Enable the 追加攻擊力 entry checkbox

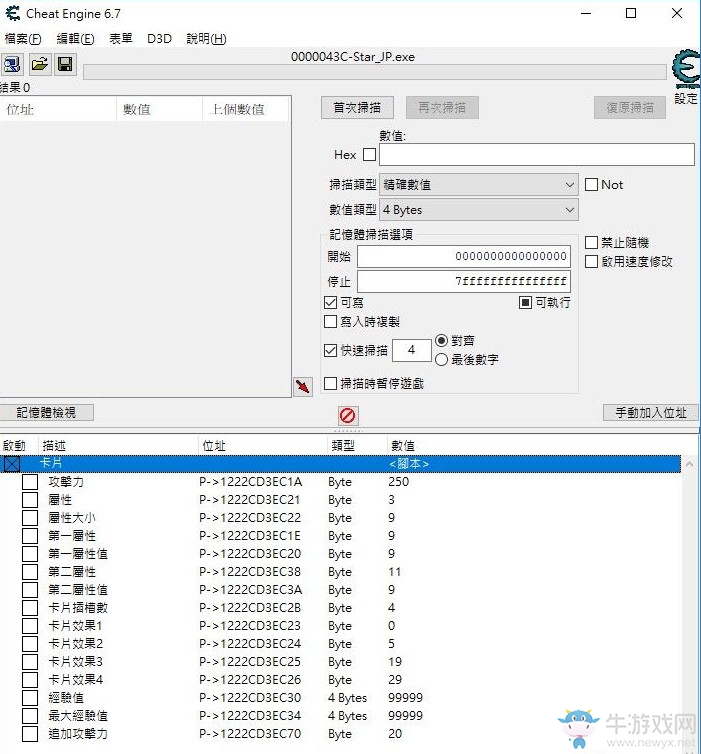click(x=30, y=734)
